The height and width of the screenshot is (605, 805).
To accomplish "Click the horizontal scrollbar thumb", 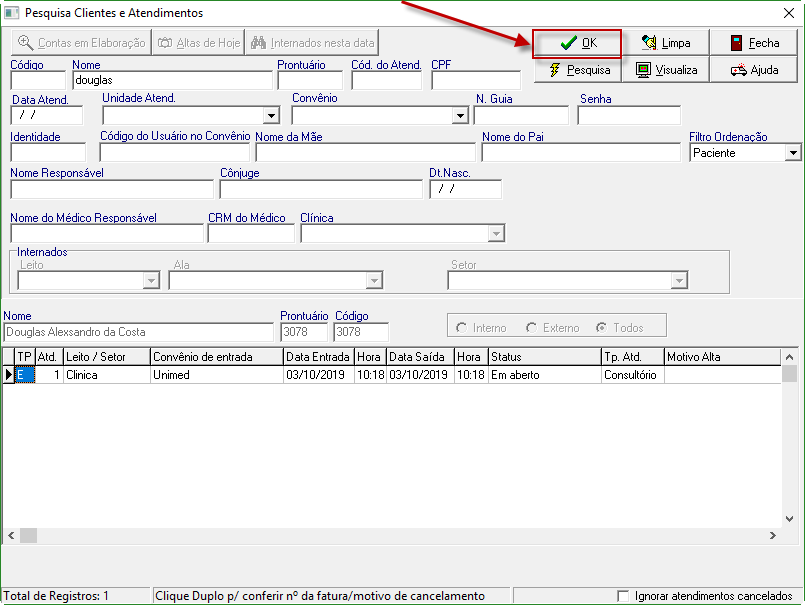I will pyautogui.click(x=28, y=536).
